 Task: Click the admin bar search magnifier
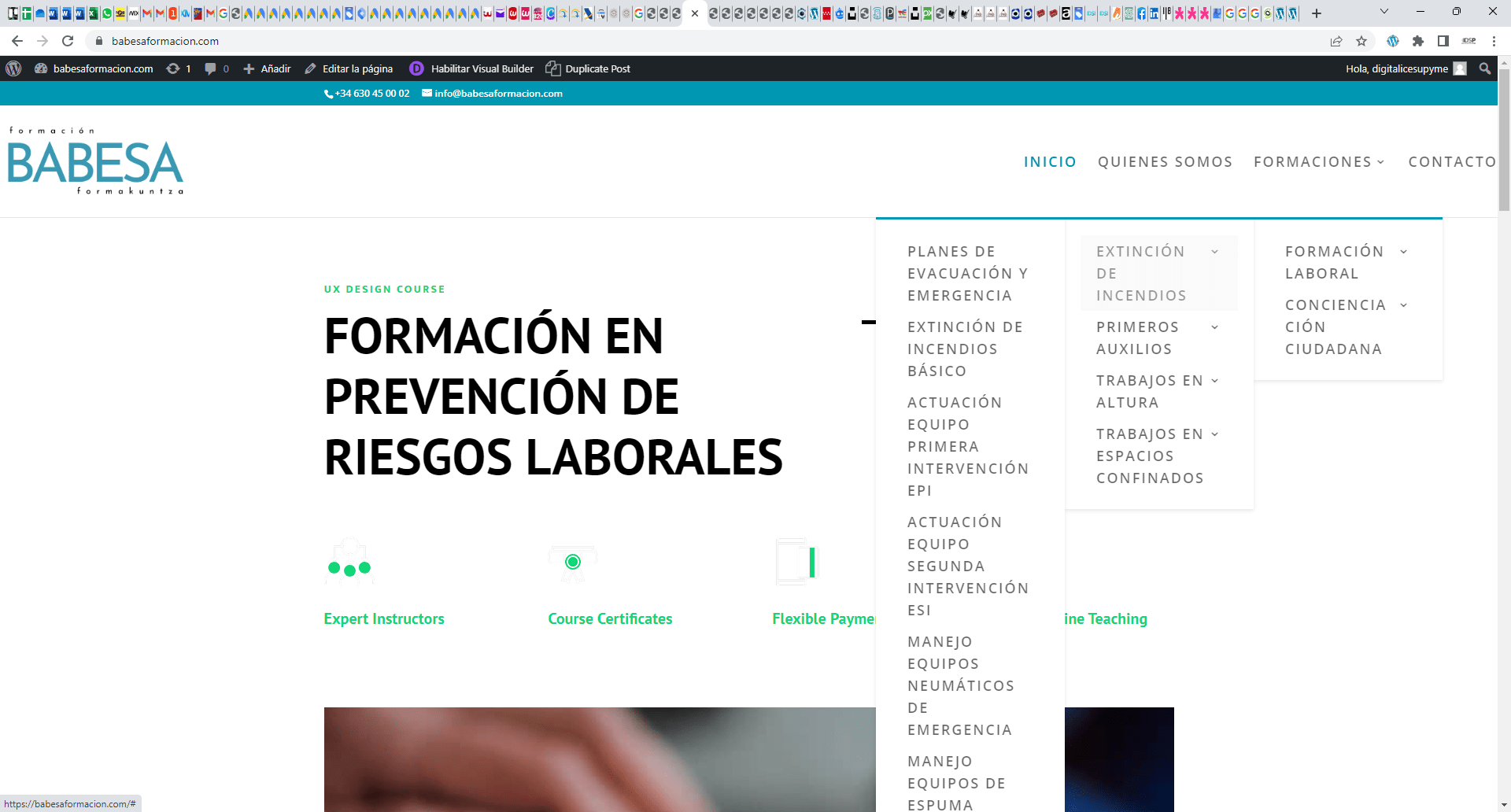pos(1485,68)
